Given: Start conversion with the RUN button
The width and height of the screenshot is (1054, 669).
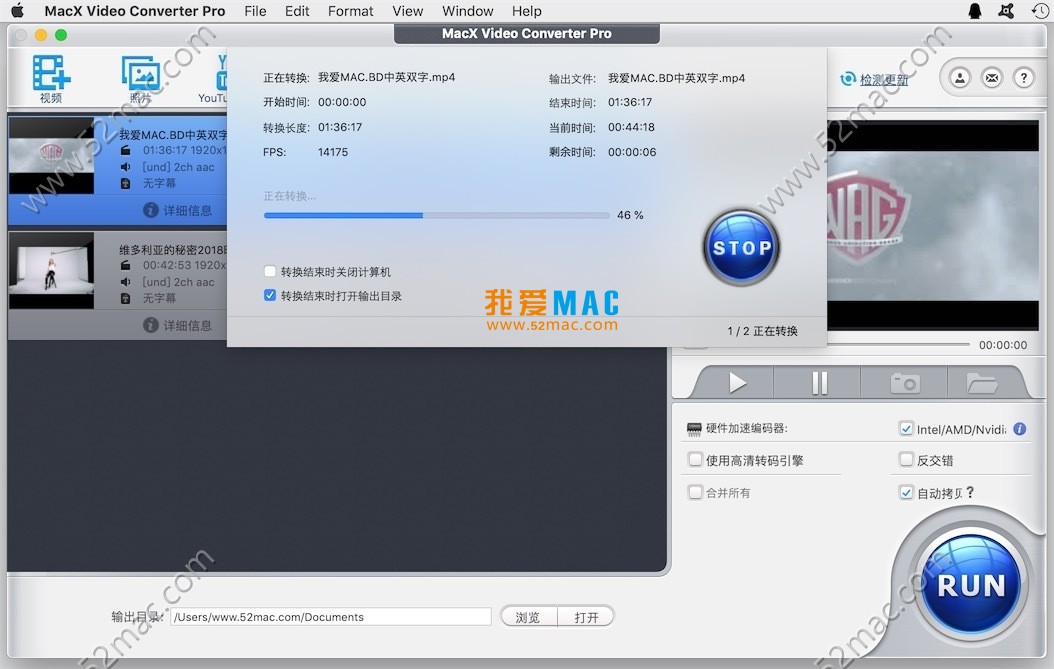Looking at the screenshot, I should pyautogui.click(x=971, y=584).
